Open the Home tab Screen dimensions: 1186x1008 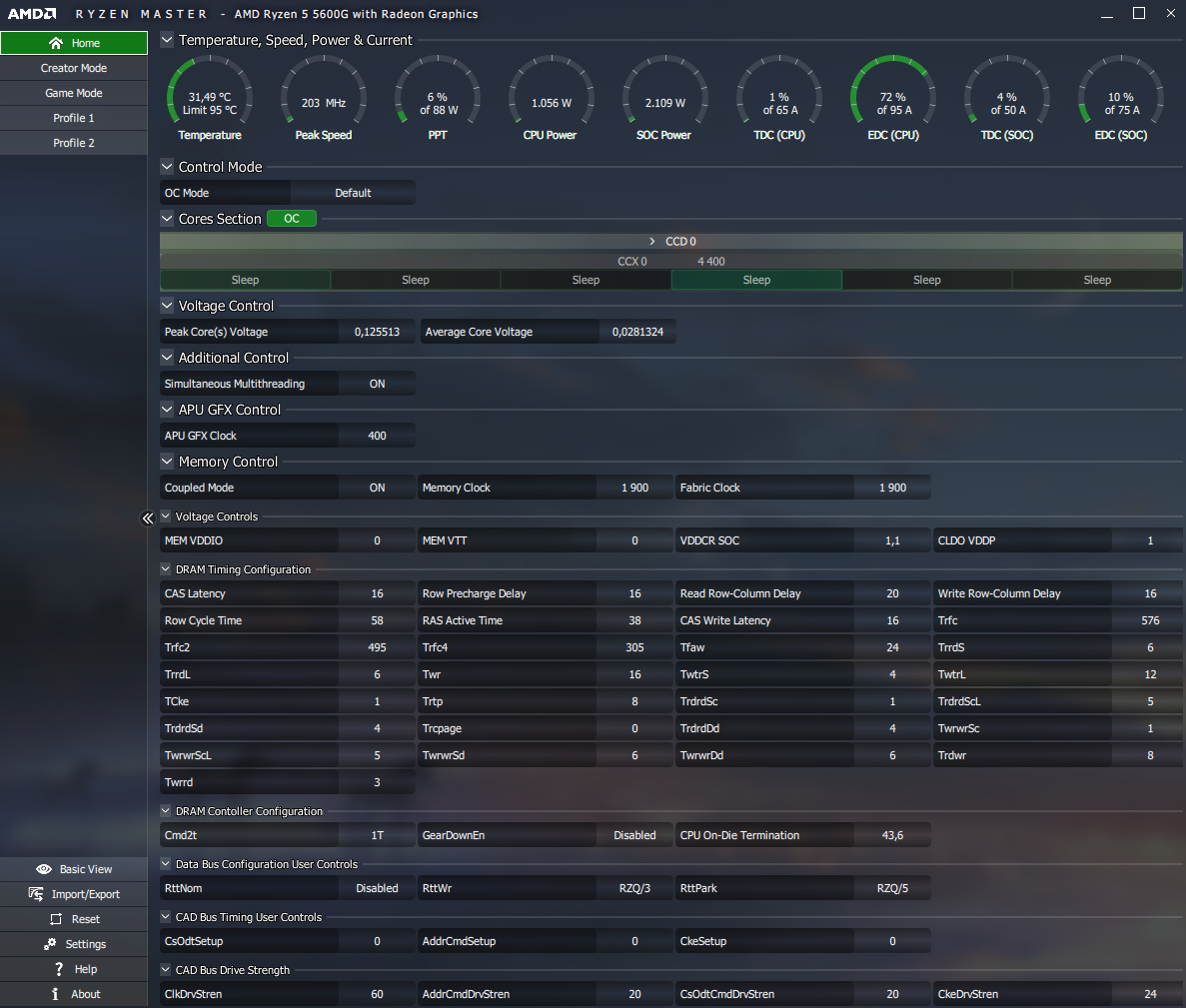[x=74, y=43]
